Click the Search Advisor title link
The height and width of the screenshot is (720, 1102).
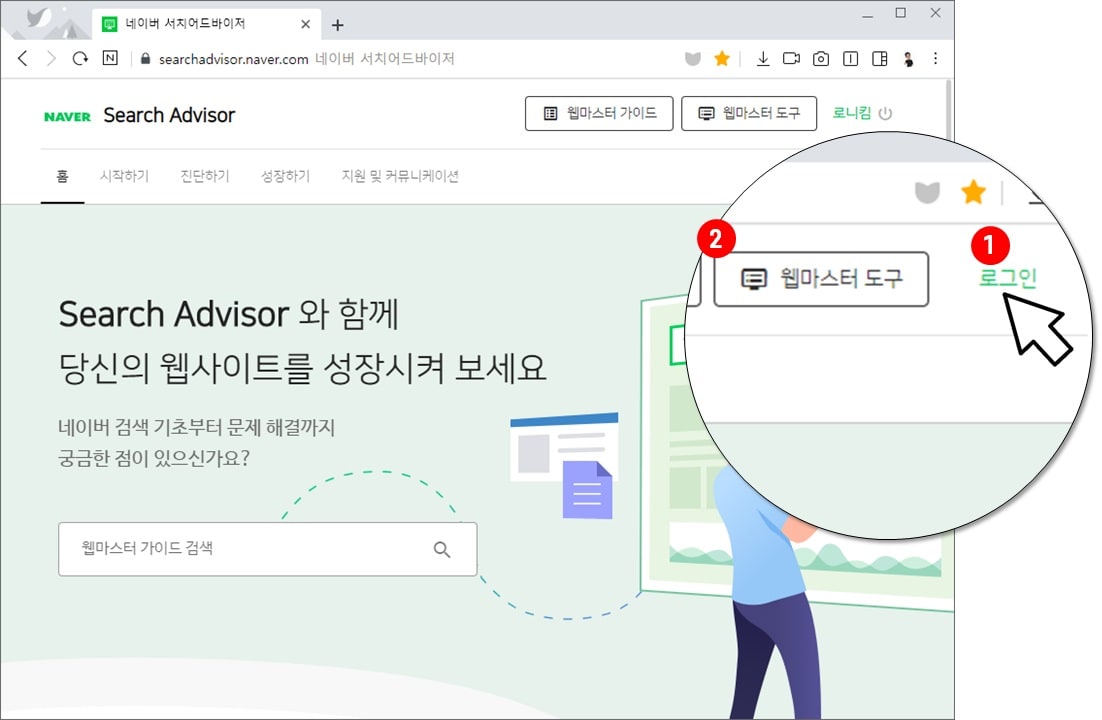coord(169,115)
